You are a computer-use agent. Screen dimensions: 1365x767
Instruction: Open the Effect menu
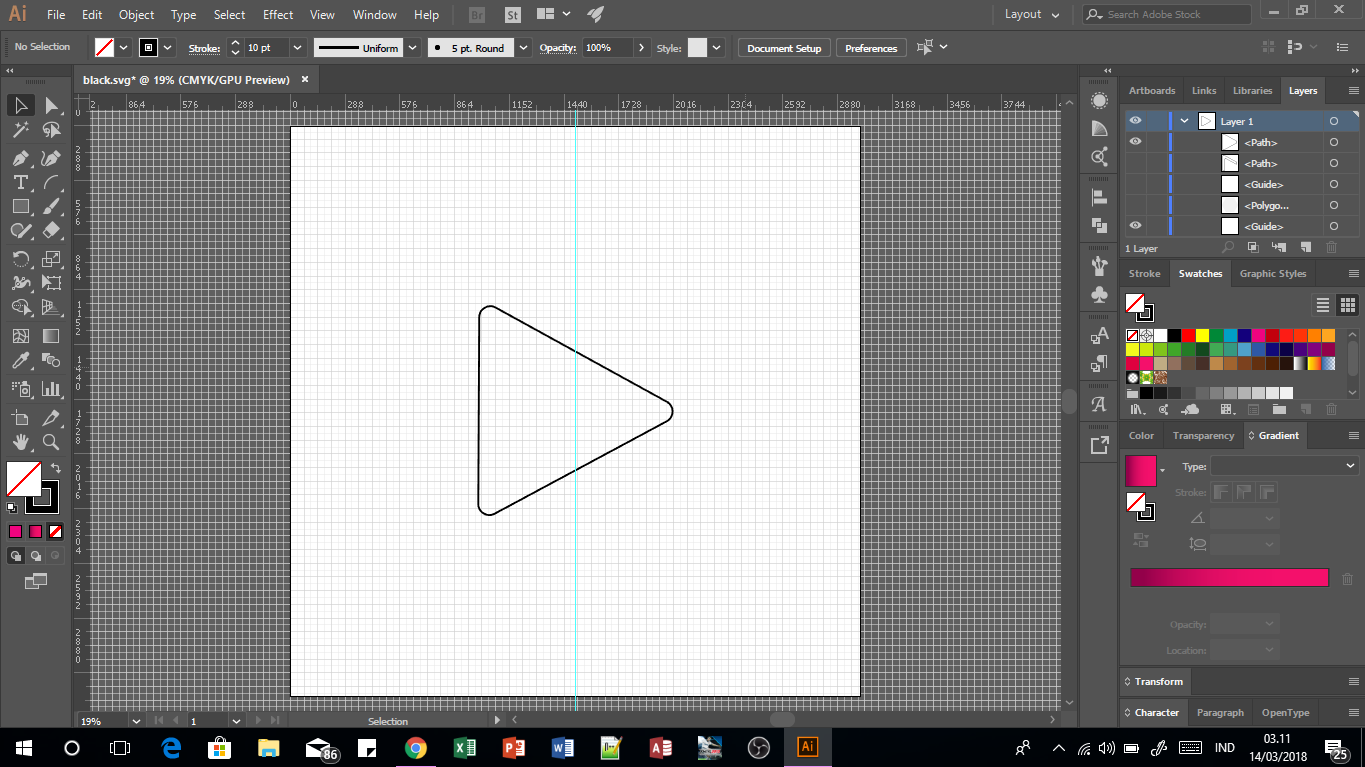pyautogui.click(x=278, y=15)
